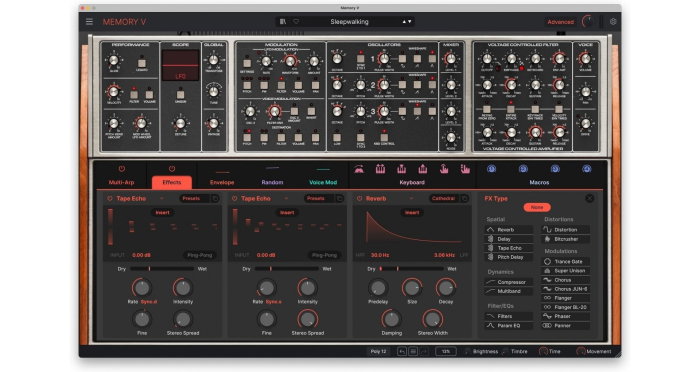Toggle Reverb effect power button
The image size is (700, 372).
[x=359, y=198]
